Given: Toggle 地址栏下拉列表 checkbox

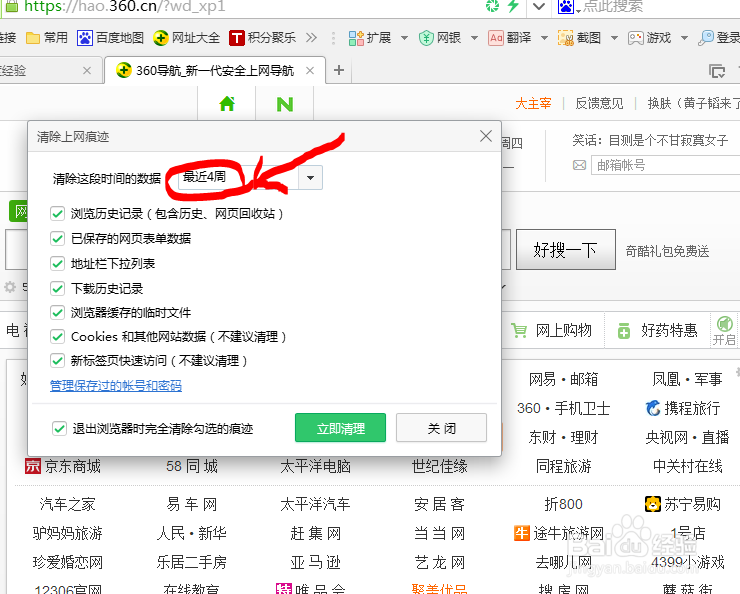Looking at the screenshot, I should click(x=58, y=263).
